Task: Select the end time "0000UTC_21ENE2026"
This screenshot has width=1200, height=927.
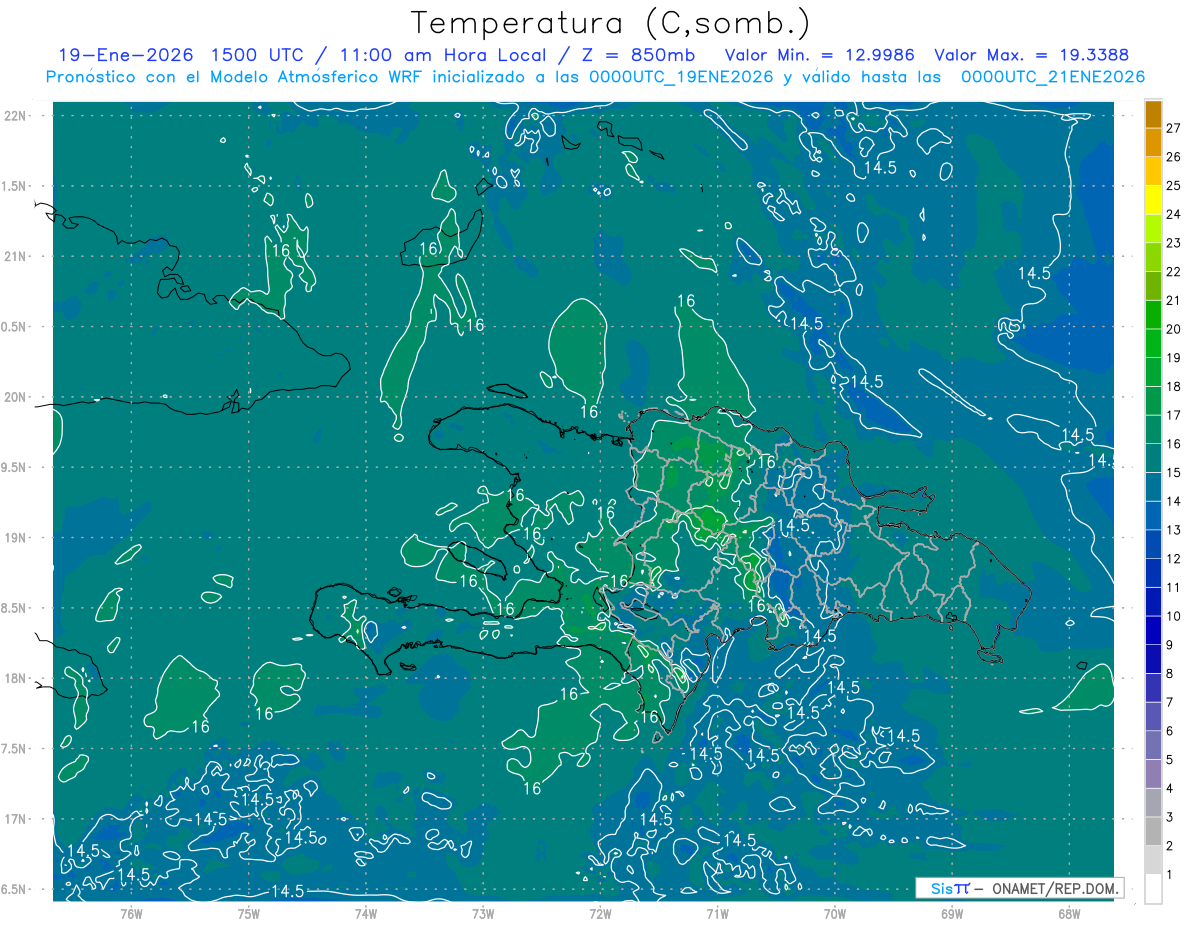Action: coord(1053,77)
